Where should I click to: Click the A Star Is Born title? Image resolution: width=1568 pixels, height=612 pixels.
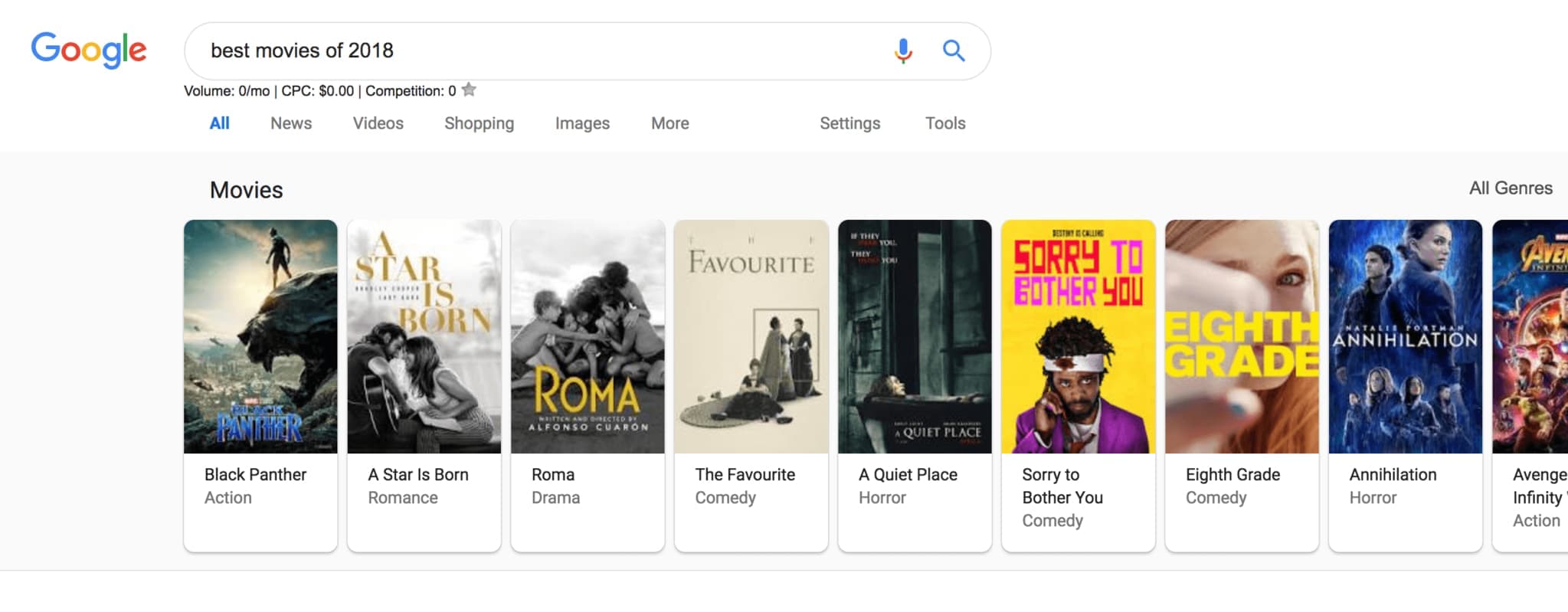pyautogui.click(x=418, y=475)
